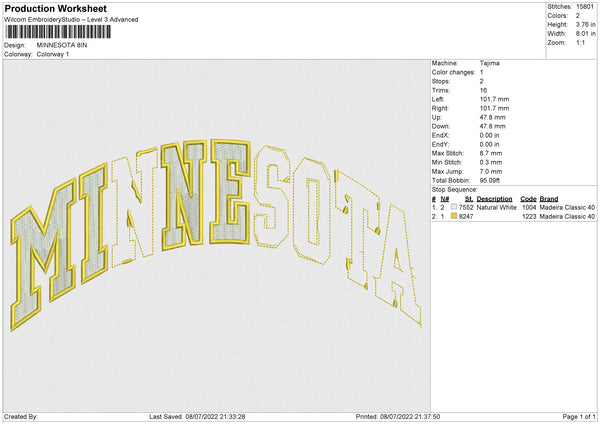The width and height of the screenshot is (600, 424).
Task: Click the Code column header
Action: click(529, 198)
